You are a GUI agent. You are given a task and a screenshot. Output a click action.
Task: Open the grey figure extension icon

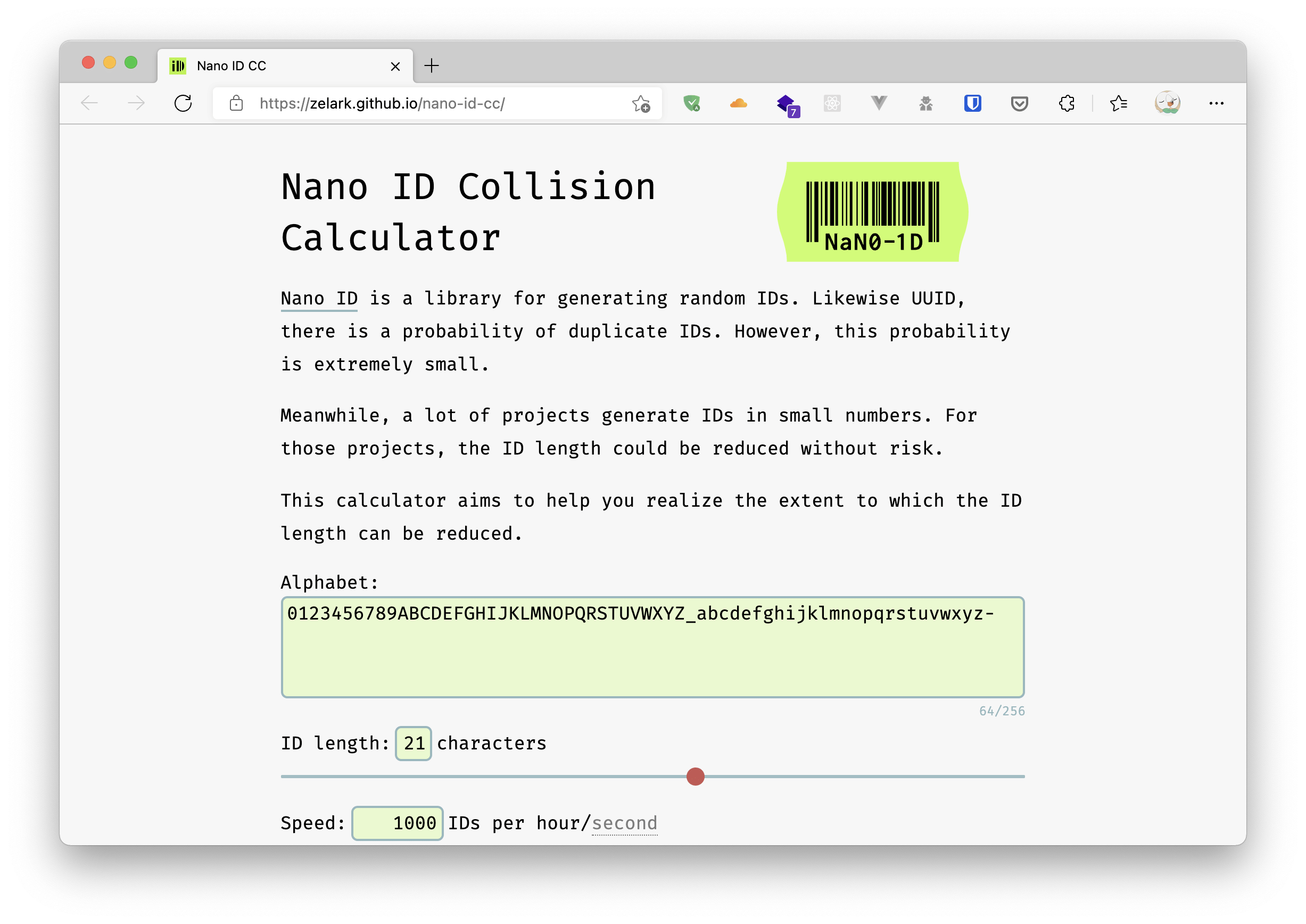pos(925,103)
